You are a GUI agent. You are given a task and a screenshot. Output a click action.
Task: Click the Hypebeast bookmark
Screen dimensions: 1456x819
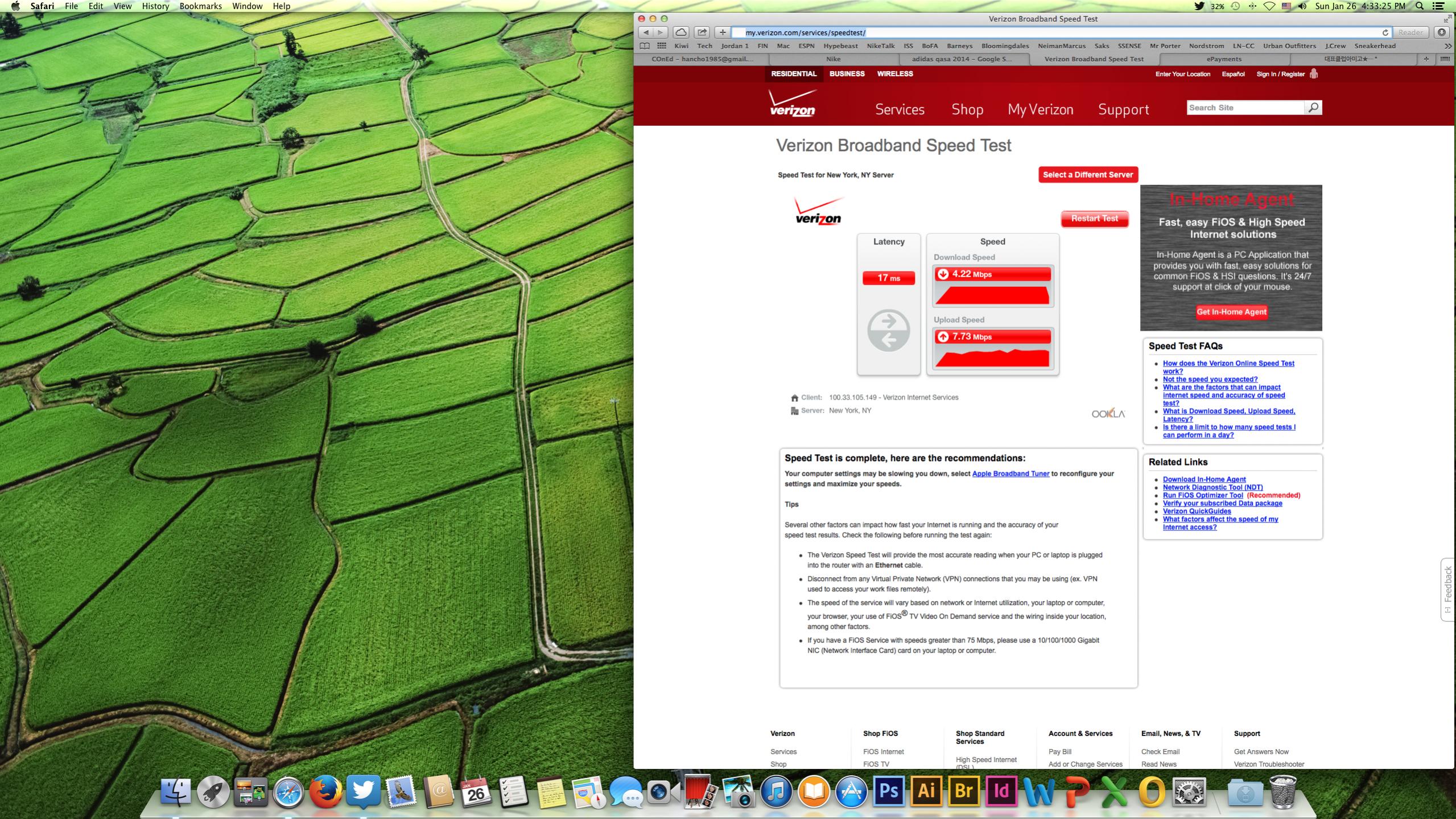[x=840, y=46]
